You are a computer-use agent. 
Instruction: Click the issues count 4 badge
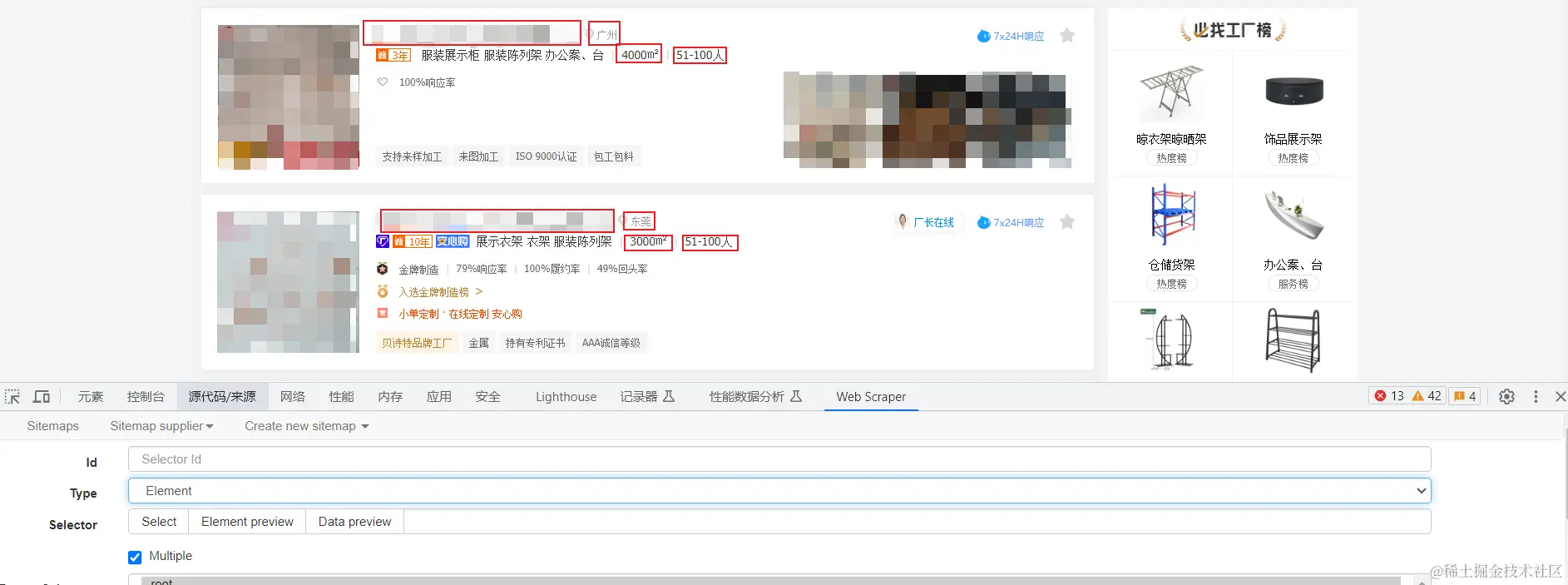click(1465, 396)
